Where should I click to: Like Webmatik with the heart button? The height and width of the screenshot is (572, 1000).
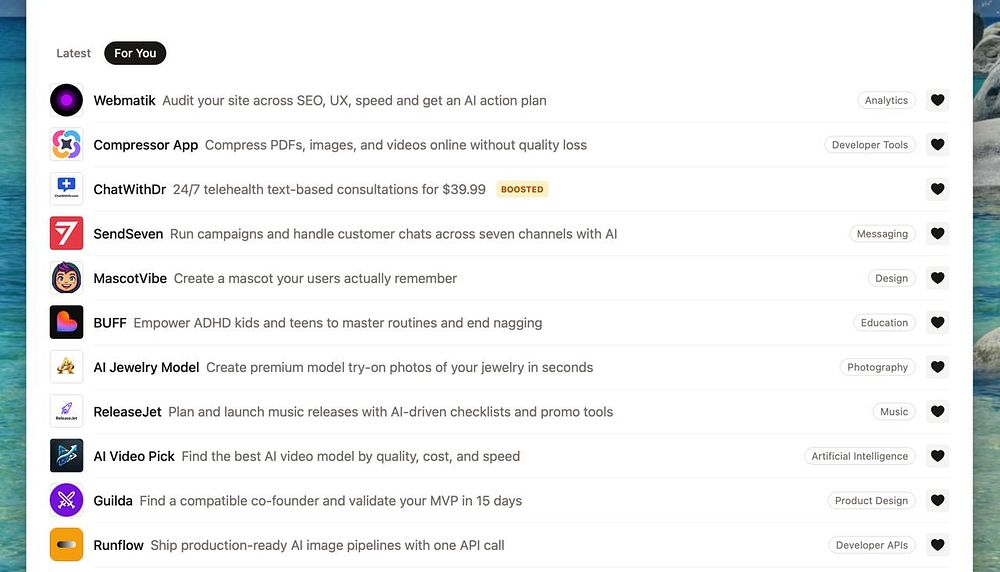pyautogui.click(x=937, y=100)
